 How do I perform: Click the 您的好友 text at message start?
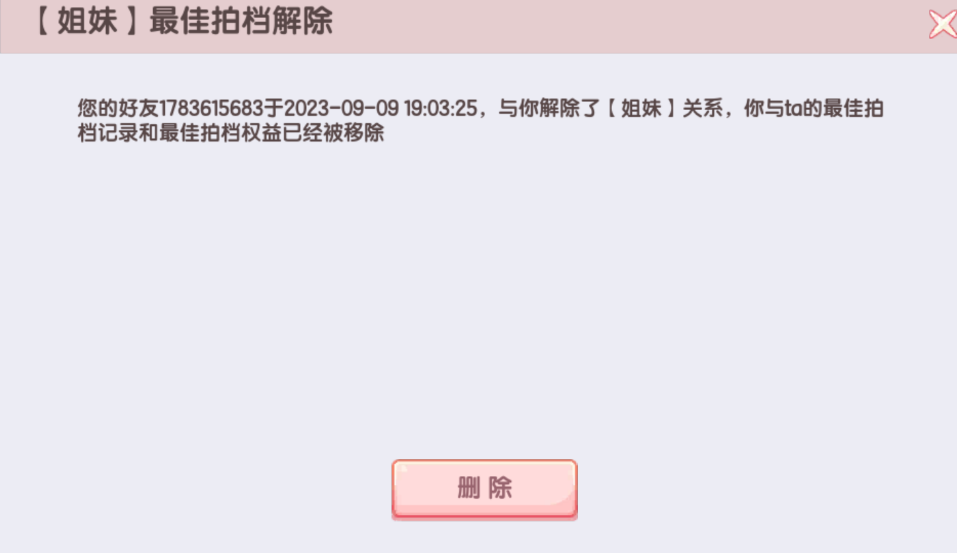tap(118, 109)
